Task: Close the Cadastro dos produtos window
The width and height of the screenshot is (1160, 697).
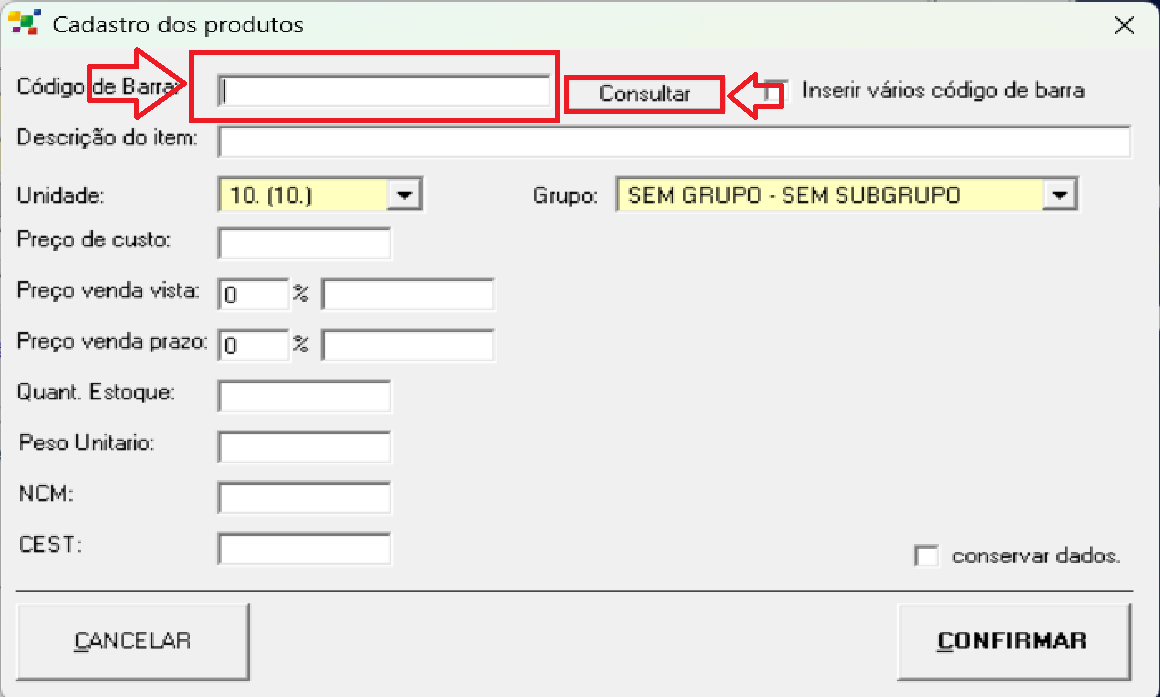Action: point(1124,26)
